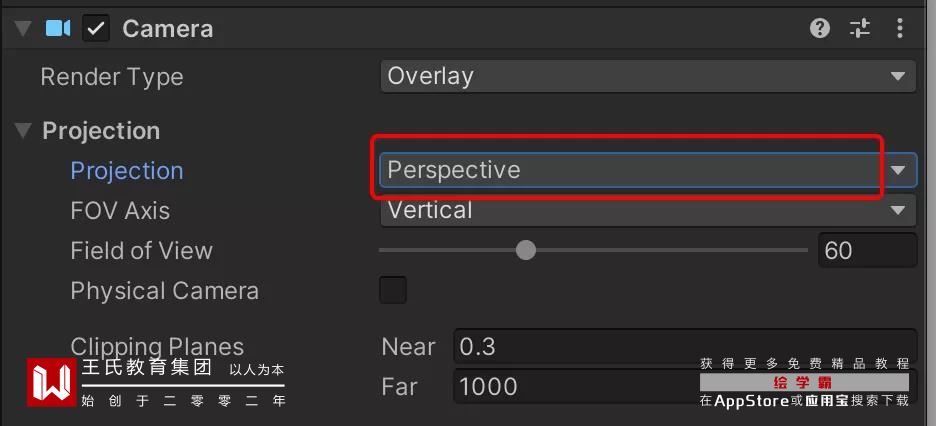Collapse the Projection section foldout

[x=22, y=131]
